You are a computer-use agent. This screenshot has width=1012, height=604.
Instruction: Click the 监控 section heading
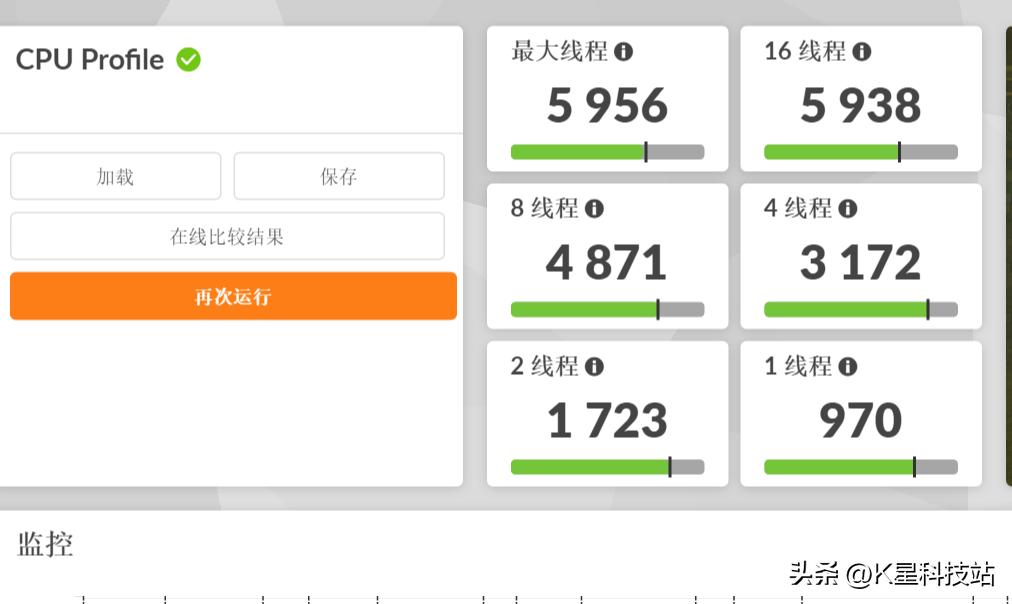pos(46,543)
